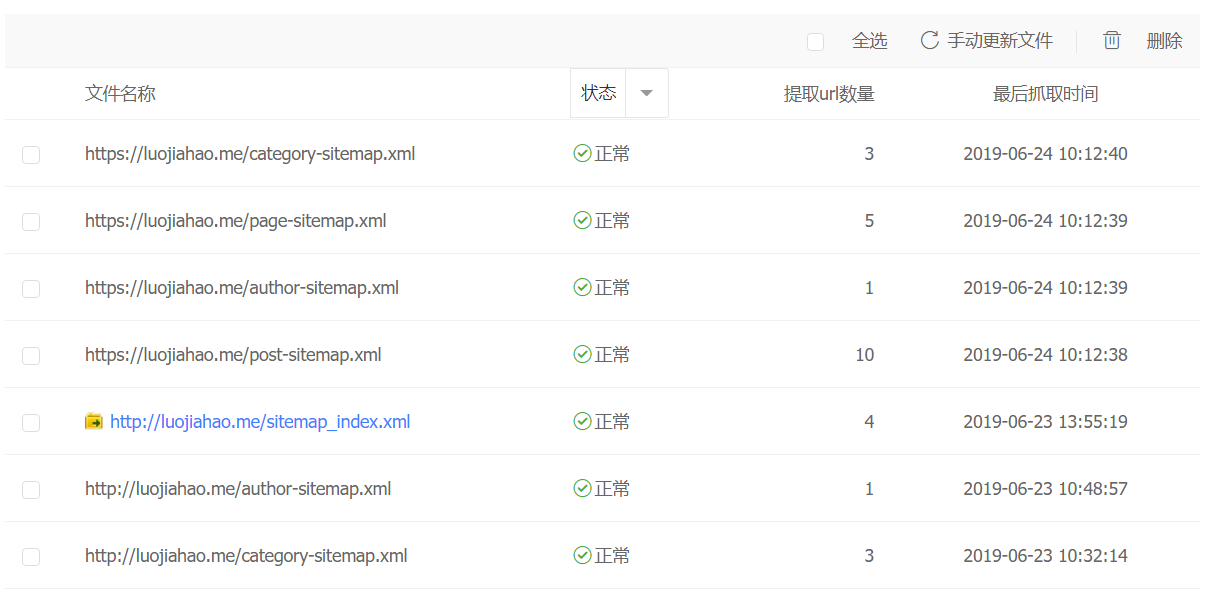This screenshot has width=1225, height=601.
Task: Click timestamp 2019-06-23 10:32:14
Action: pos(1045,556)
